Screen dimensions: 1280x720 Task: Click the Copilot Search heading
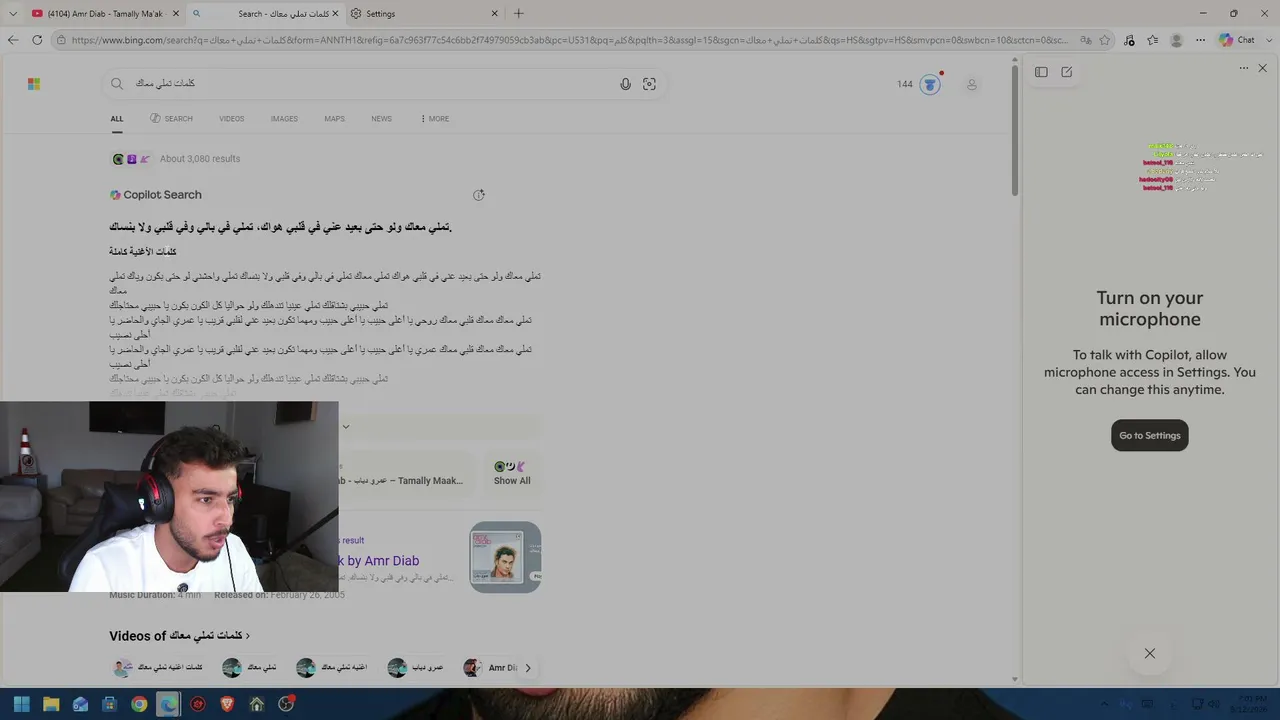pyautogui.click(x=156, y=195)
